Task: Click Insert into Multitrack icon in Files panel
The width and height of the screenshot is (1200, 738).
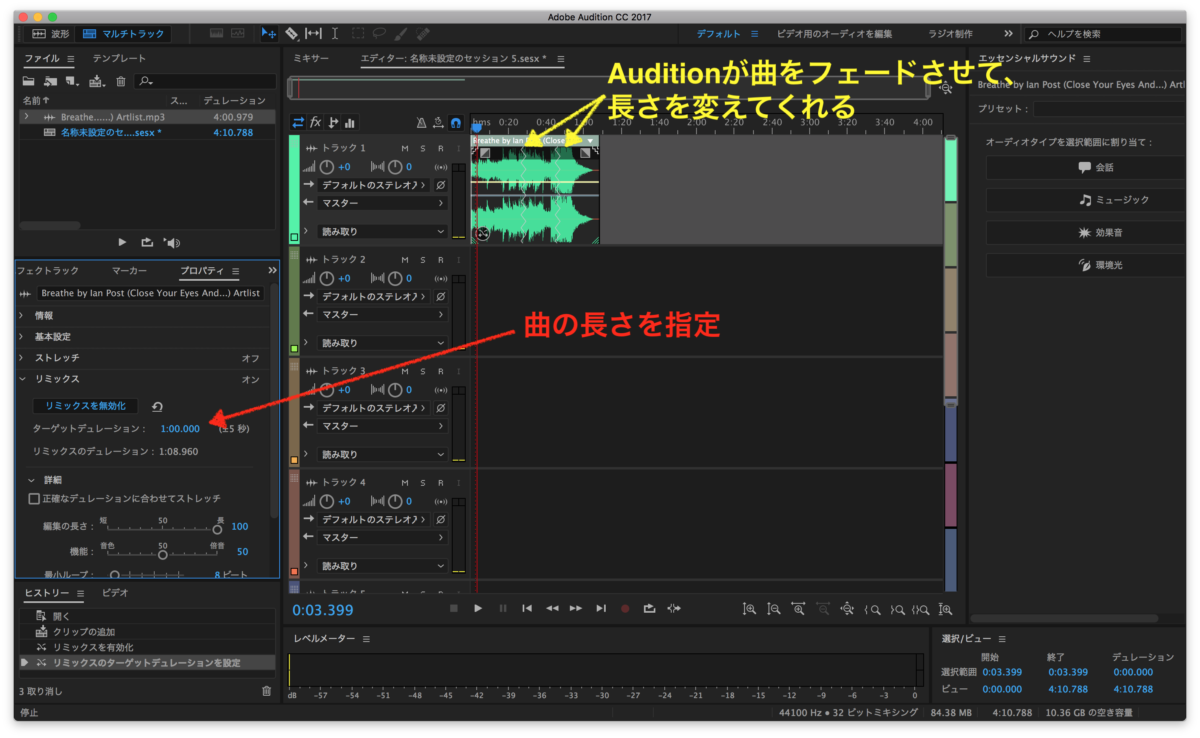Action: (97, 81)
